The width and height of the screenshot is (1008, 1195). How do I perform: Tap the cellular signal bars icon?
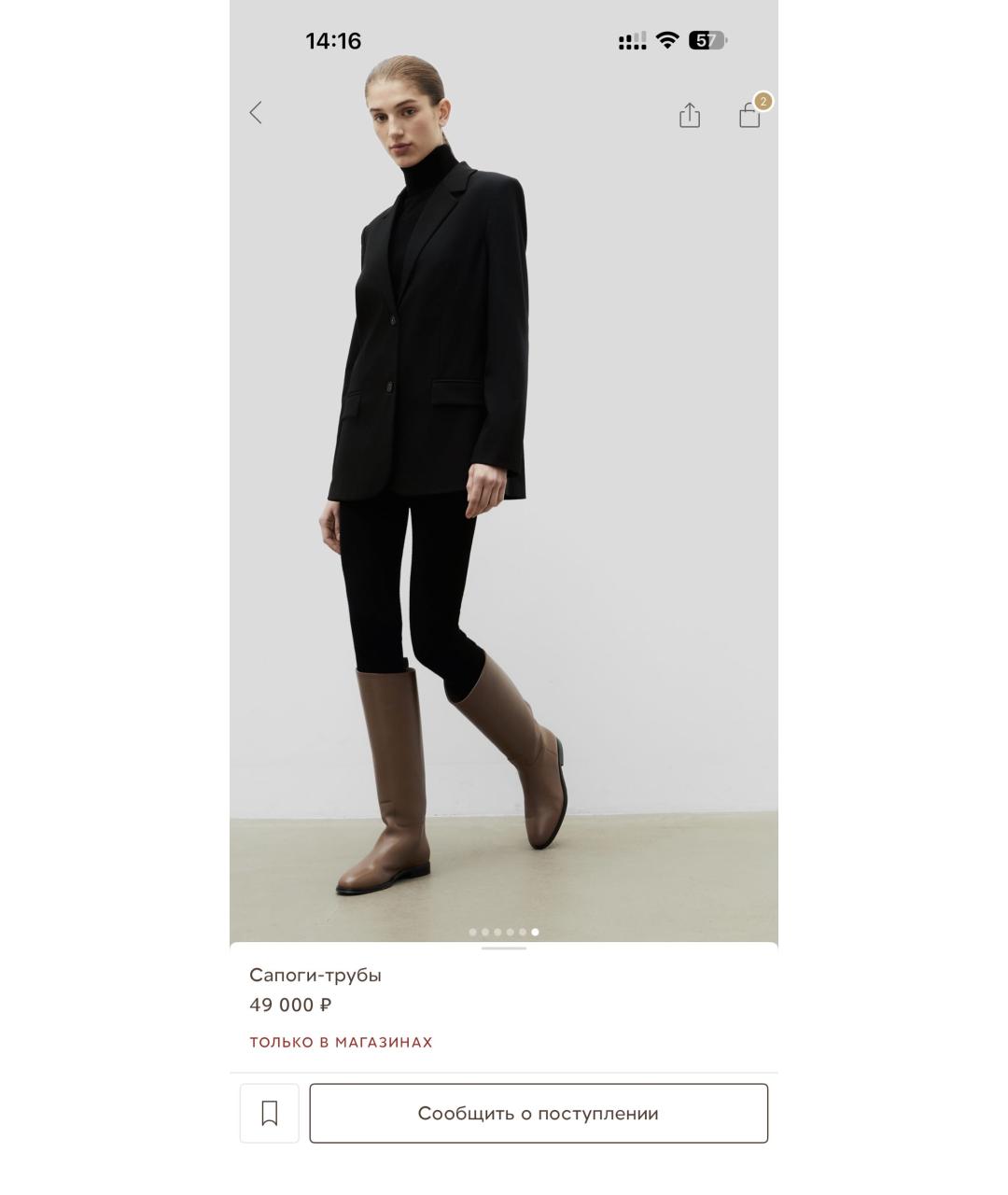click(632, 40)
